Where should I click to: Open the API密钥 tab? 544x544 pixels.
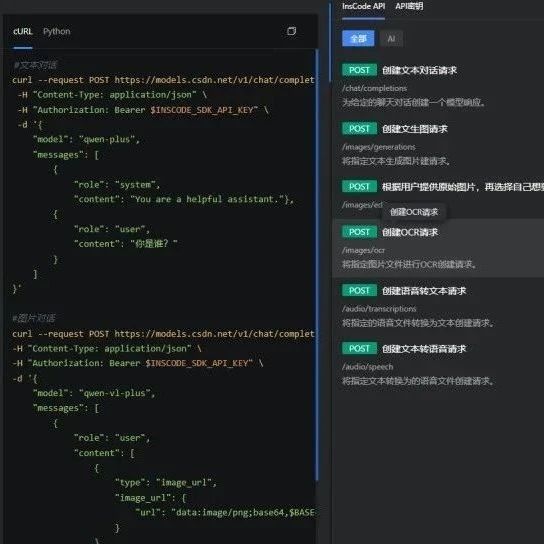409,6
